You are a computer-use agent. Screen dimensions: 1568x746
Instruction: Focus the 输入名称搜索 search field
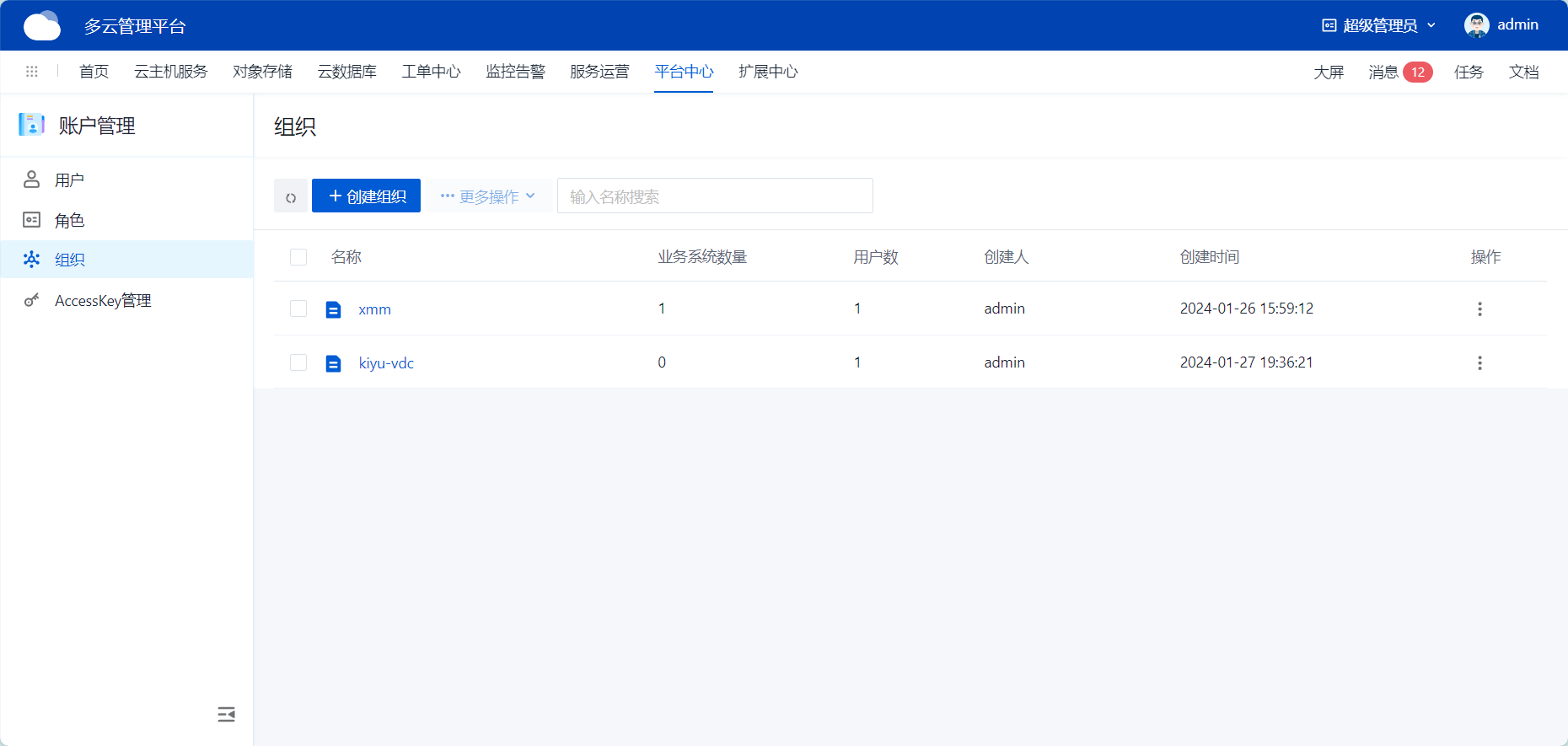point(714,196)
